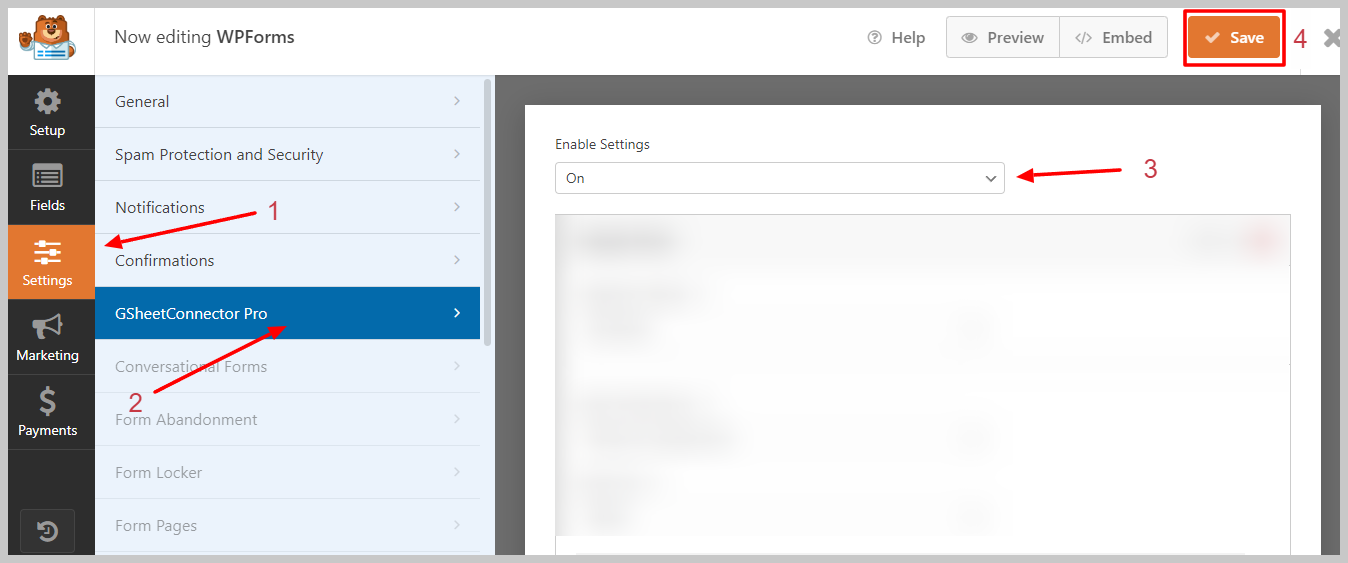Expand the Notifications settings section
Image resolution: width=1348 pixels, height=563 pixels.
coord(287,207)
